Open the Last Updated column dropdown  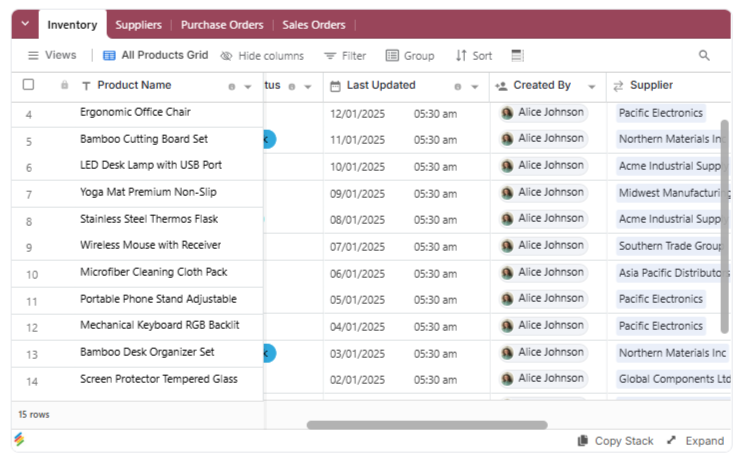tap(475, 87)
